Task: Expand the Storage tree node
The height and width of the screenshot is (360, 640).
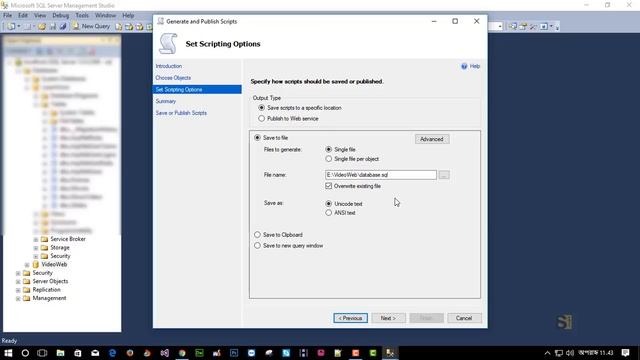Action: [x=36, y=248]
